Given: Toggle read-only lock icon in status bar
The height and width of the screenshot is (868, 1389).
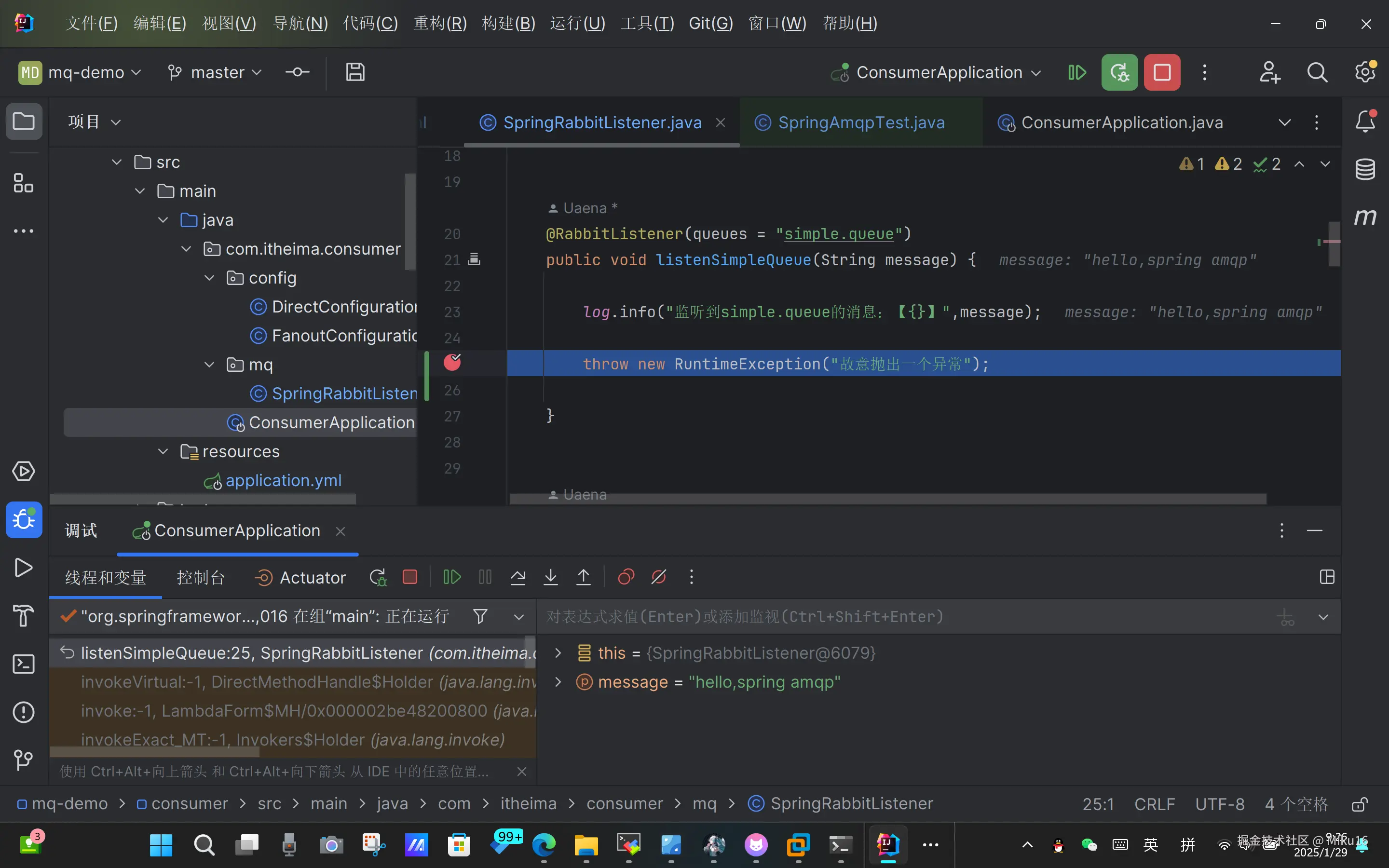Looking at the screenshot, I should pos(1359,804).
